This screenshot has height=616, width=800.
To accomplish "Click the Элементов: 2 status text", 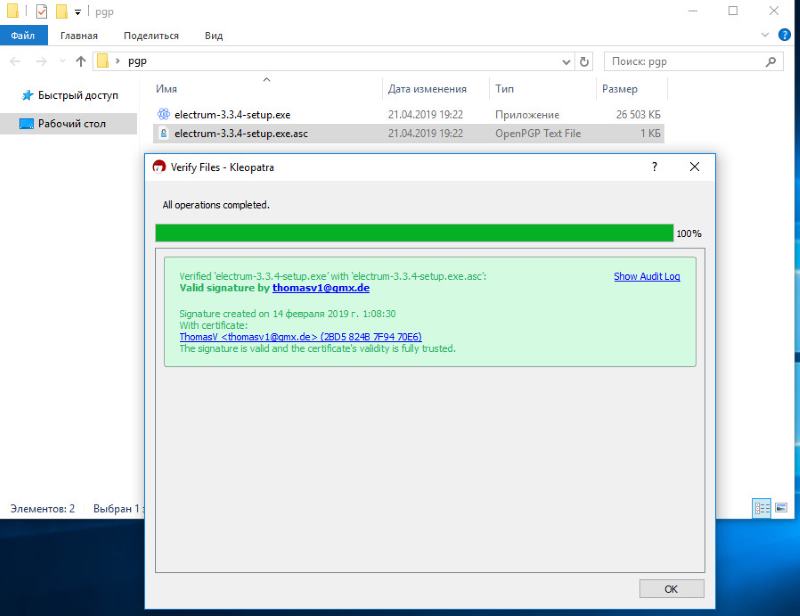I will tap(43, 509).
